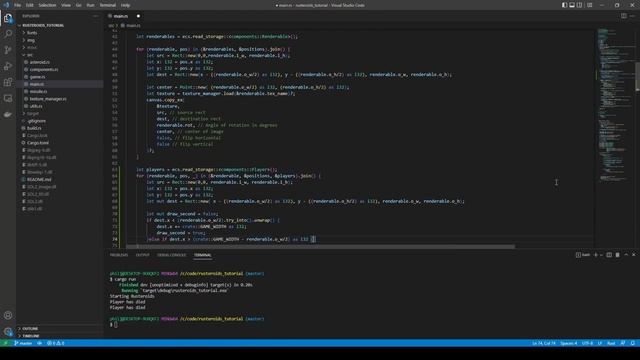This screenshot has width=640, height=360.
Task: Open the notifications bell icon
Action: (x=633, y=343)
